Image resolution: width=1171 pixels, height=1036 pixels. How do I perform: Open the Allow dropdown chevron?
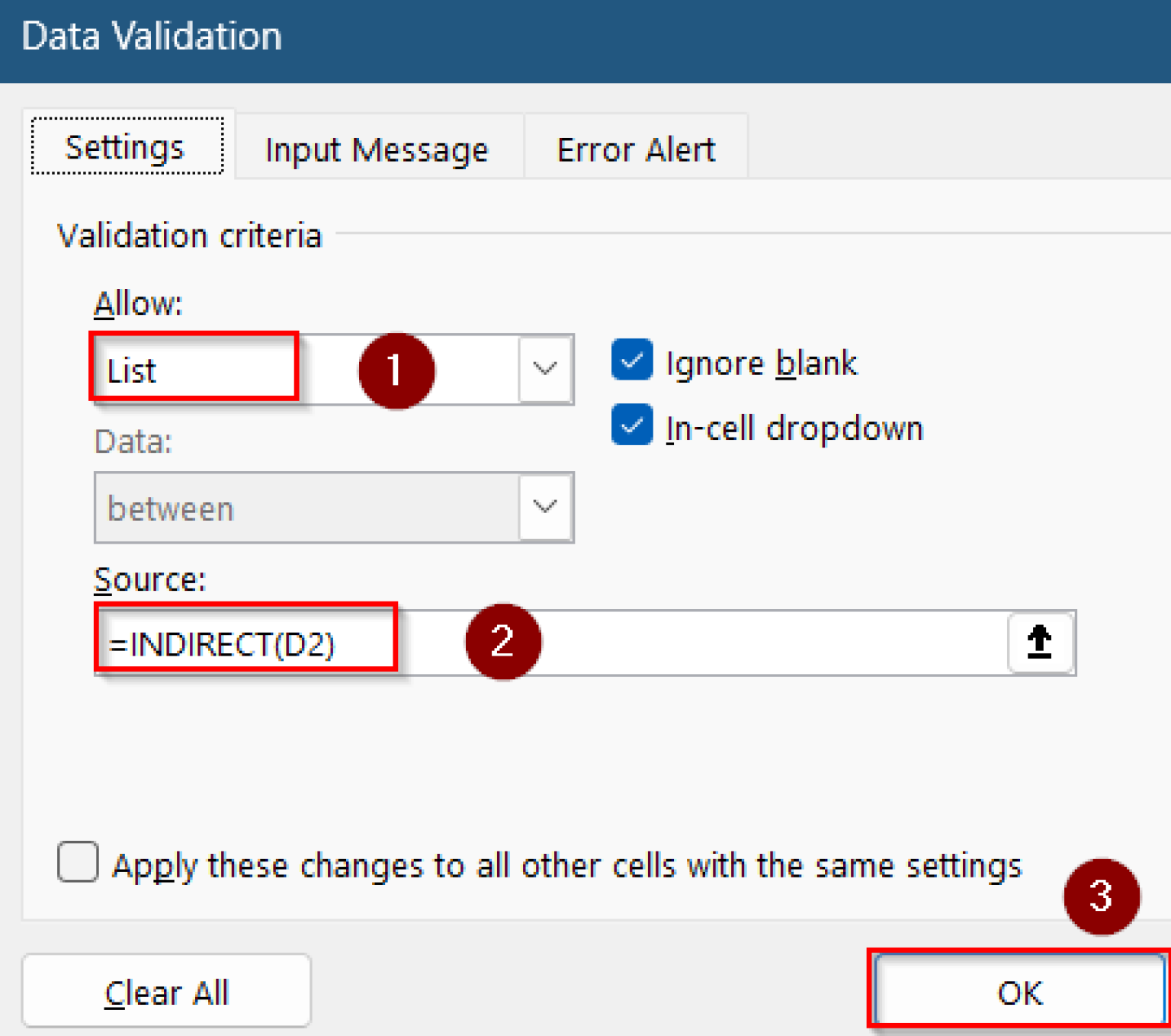pos(544,370)
